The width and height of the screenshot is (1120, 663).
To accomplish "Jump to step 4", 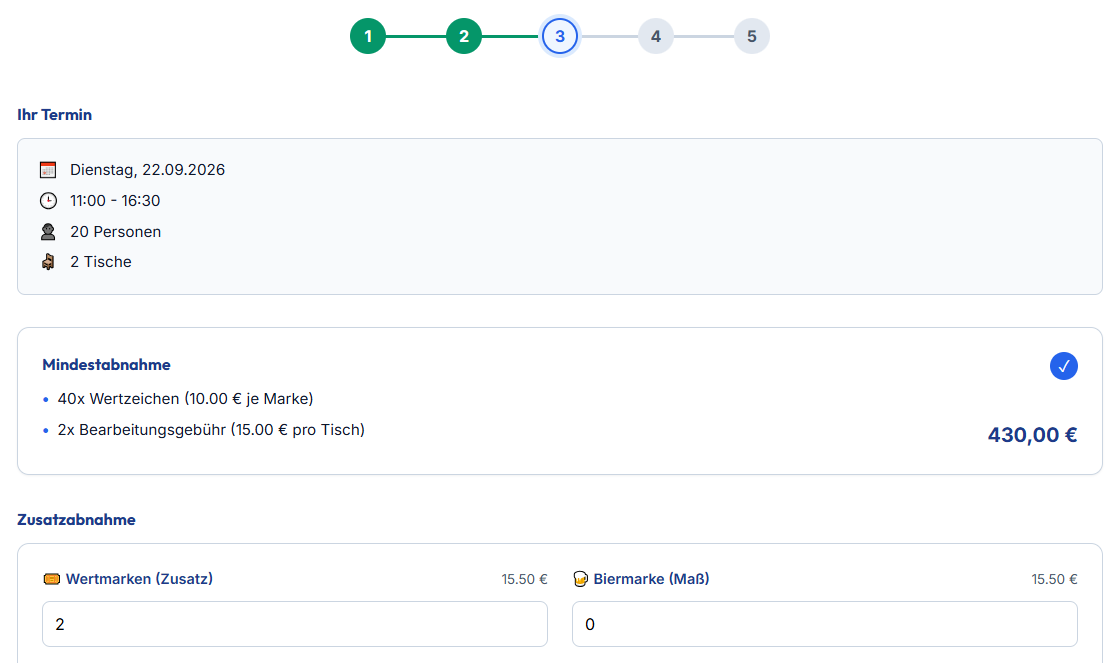I will (x=656, y=37).
